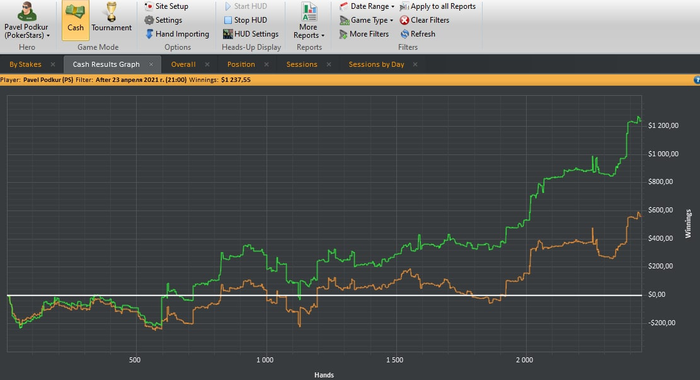Screen dimensions: 700x380
Task: Switch game mode to Cash
Action: (75, 20)
